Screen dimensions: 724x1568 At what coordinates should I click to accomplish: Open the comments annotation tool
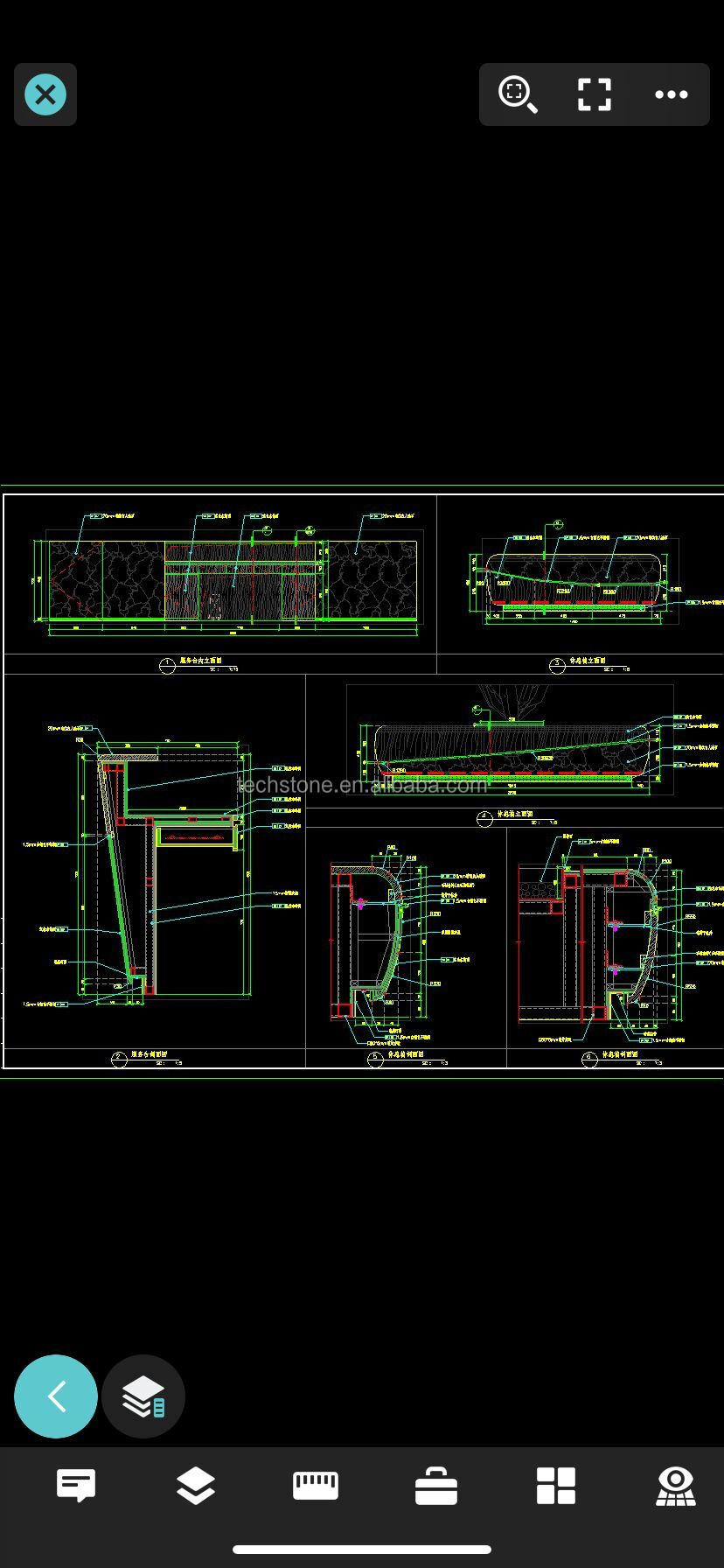click(x=76, y=1486)
